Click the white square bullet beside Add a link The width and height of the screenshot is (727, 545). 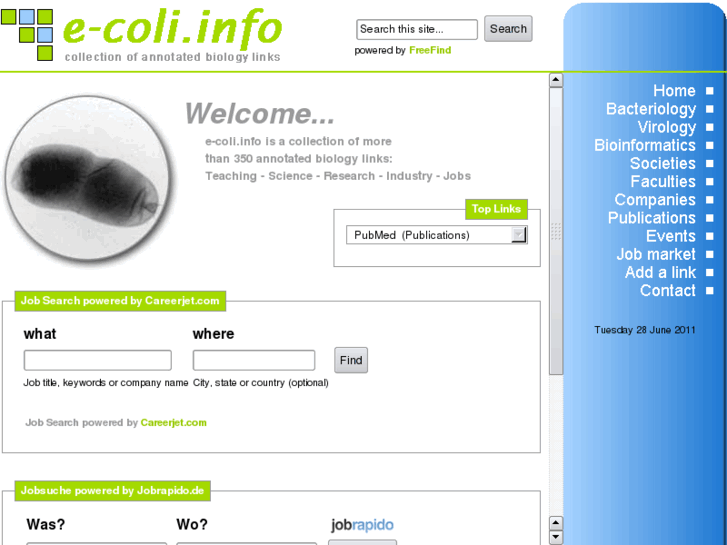(709, 273)
